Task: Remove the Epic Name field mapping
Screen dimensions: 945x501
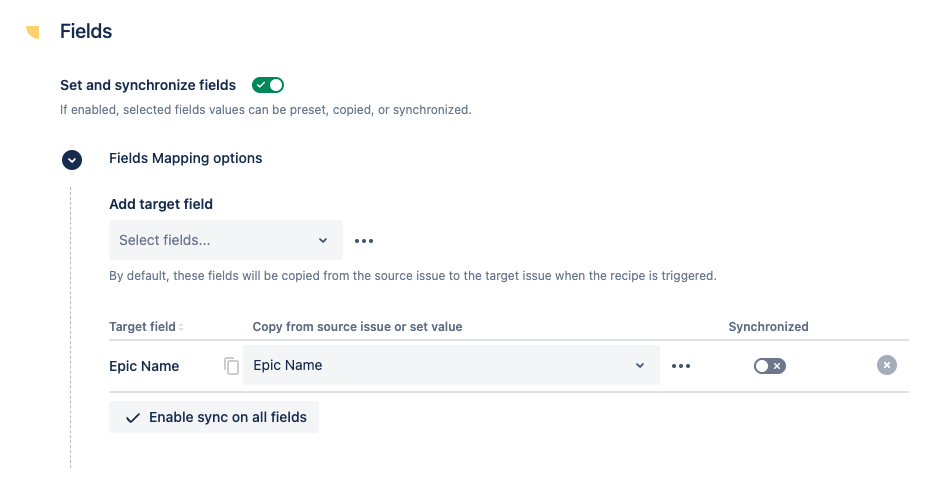Action: [887, 365]
